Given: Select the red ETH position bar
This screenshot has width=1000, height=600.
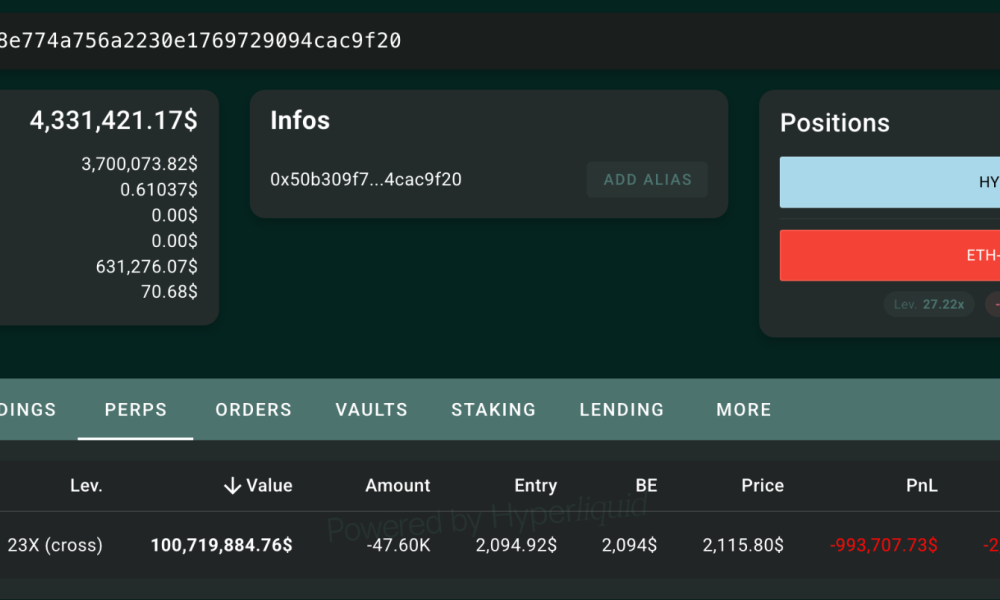Looking at the screenshot, I should pos(890,256).
